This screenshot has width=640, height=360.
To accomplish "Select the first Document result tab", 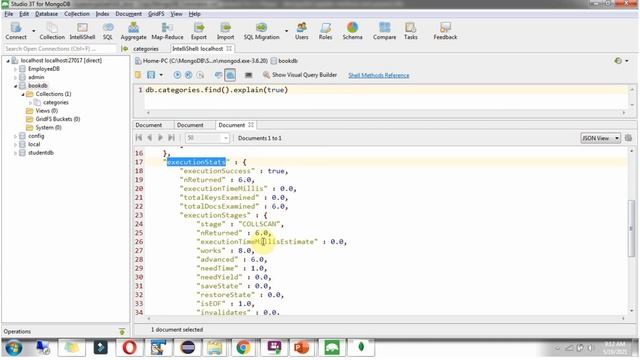I will point(149,125).
